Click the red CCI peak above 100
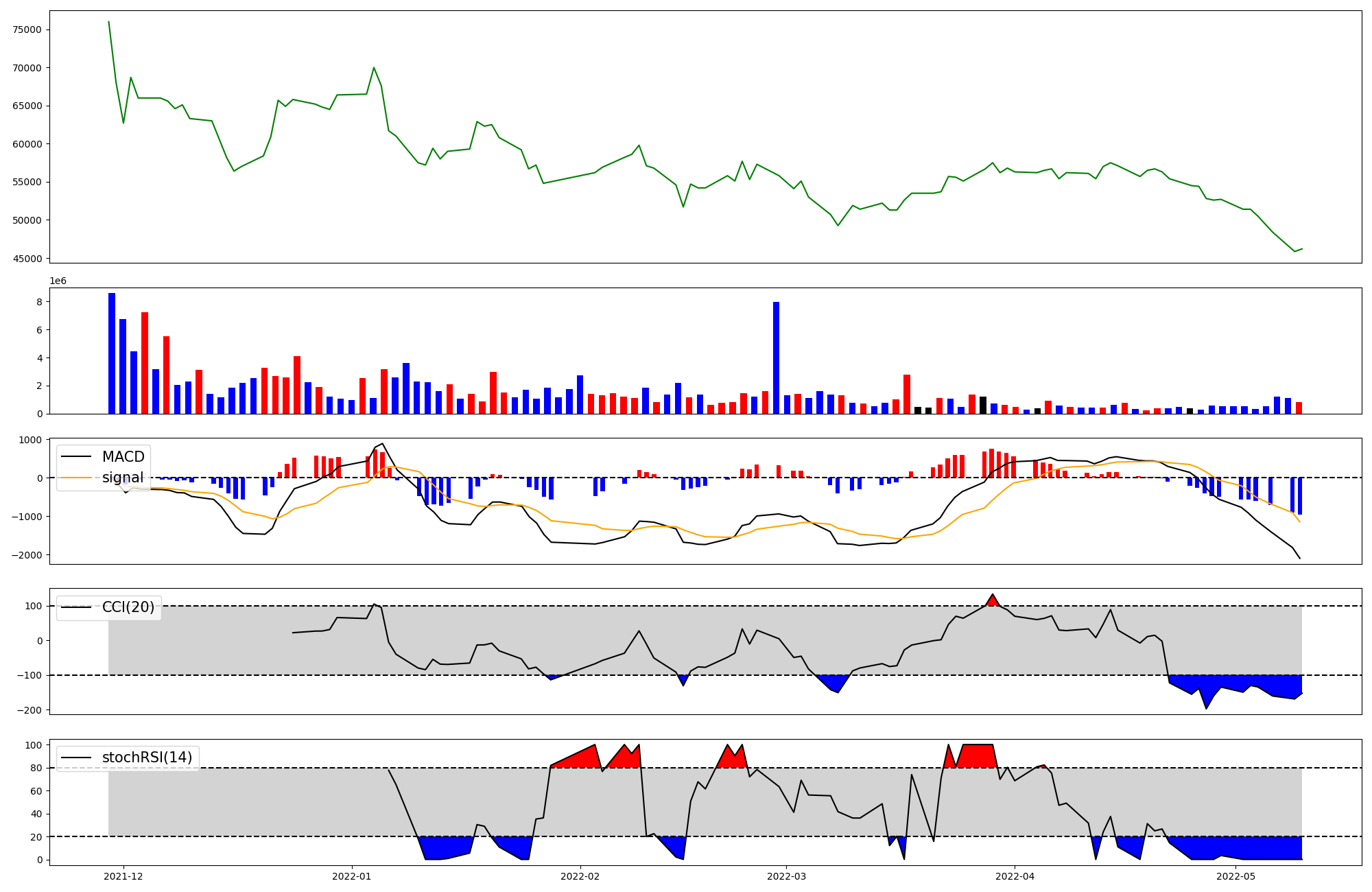Image resolution: width=1372 pixels, height=892 pixels. tap(992, 600)
